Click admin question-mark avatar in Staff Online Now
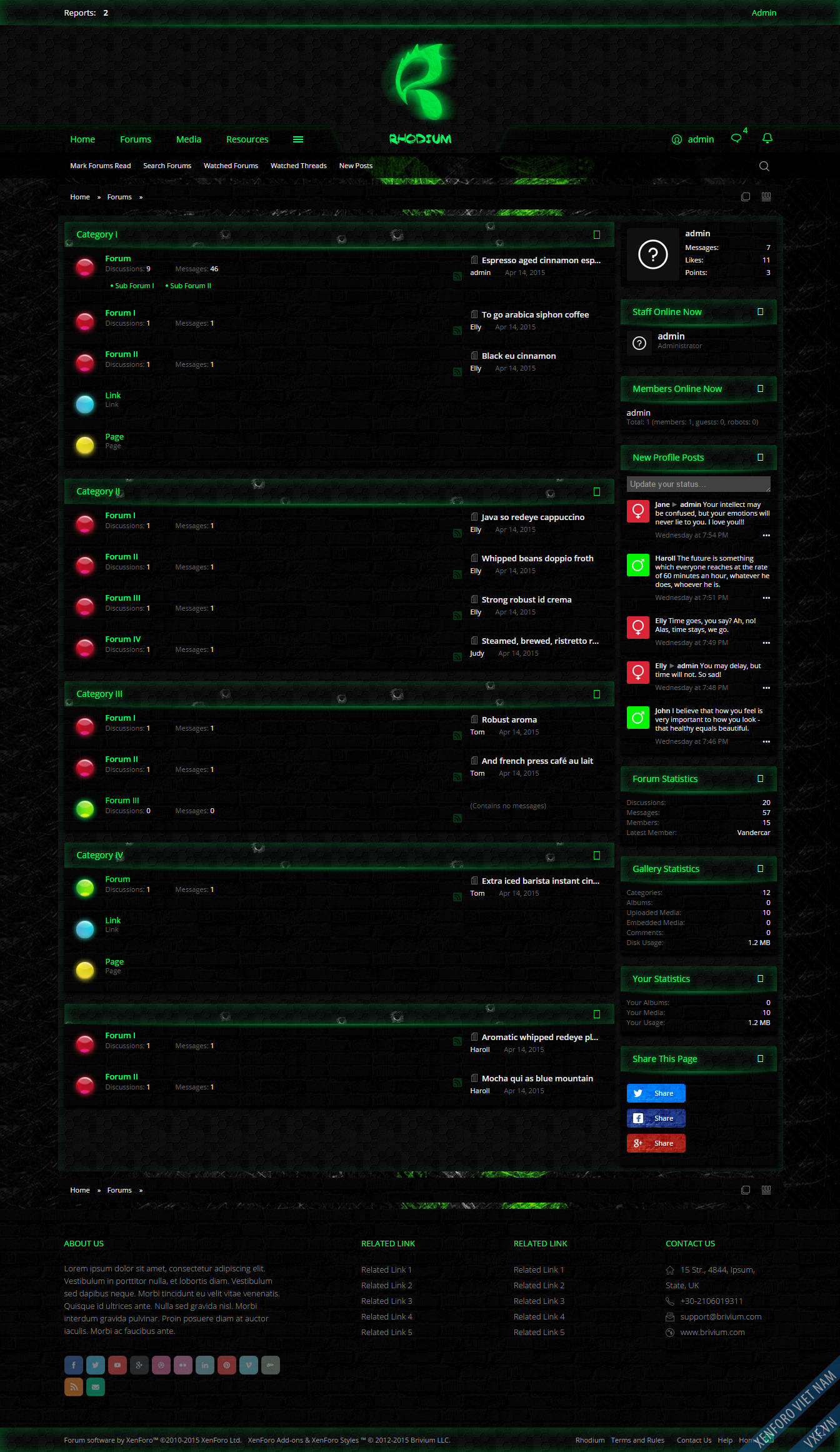This screenshot has height=1452, width=840. tap(639, 343)
